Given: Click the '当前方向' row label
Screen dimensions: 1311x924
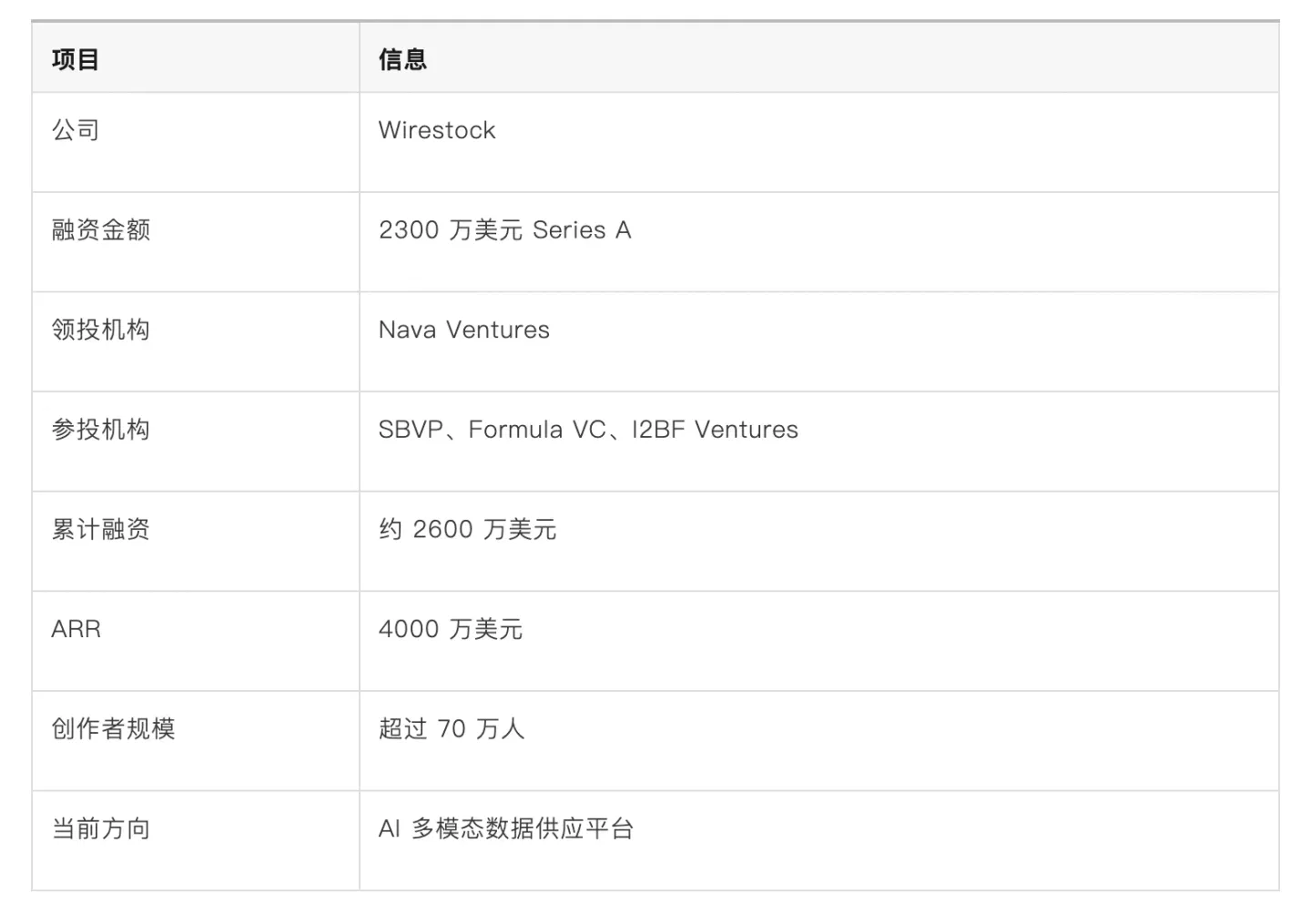Looking at the screenshot, I should (100, 828).
